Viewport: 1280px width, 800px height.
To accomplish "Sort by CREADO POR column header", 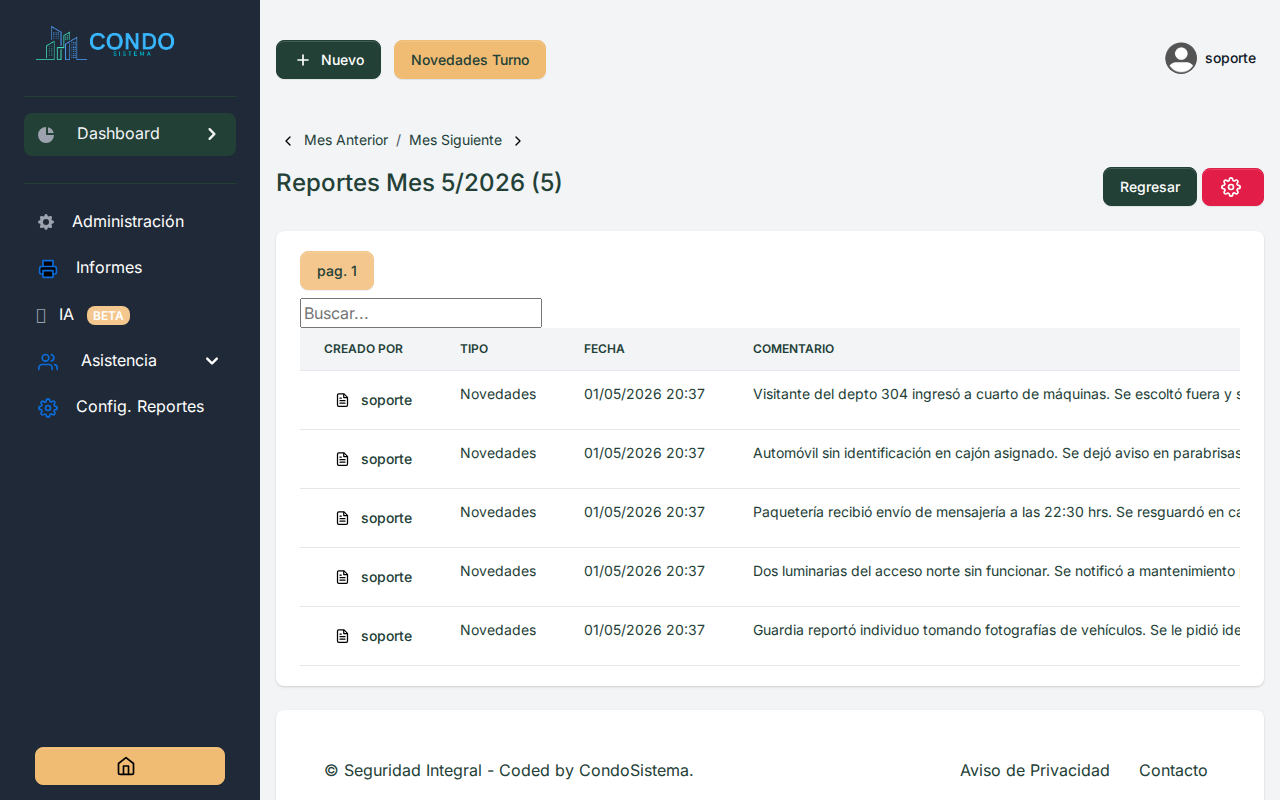I will point(364,349).
